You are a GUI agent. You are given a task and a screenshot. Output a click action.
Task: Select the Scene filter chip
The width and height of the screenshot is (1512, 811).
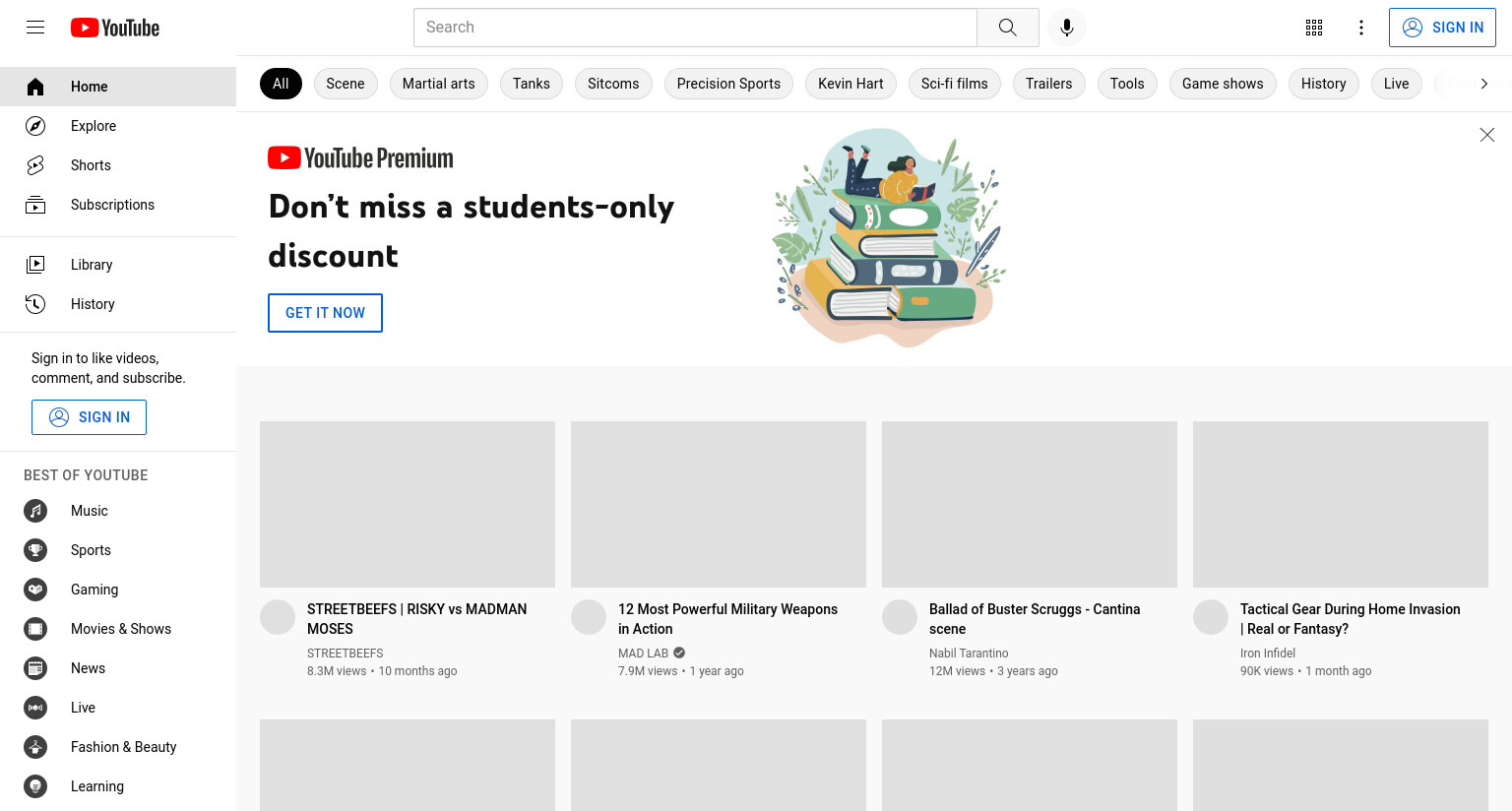click(346, 84)
